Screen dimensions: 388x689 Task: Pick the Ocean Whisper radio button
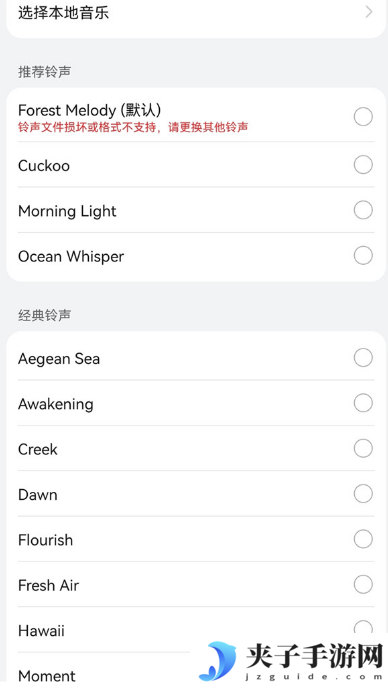363,255
